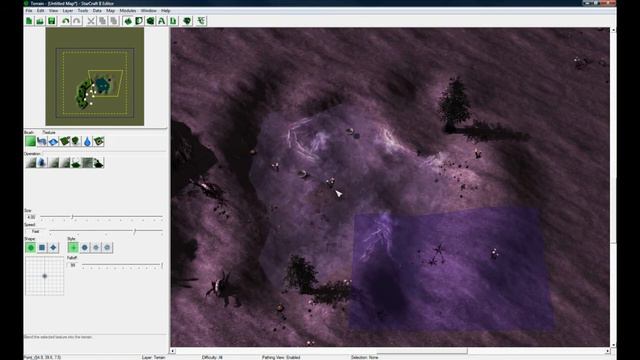Click the New Map toolbar icon
Viewport: 640px width, 360px height.
click(x=29, y=21)
